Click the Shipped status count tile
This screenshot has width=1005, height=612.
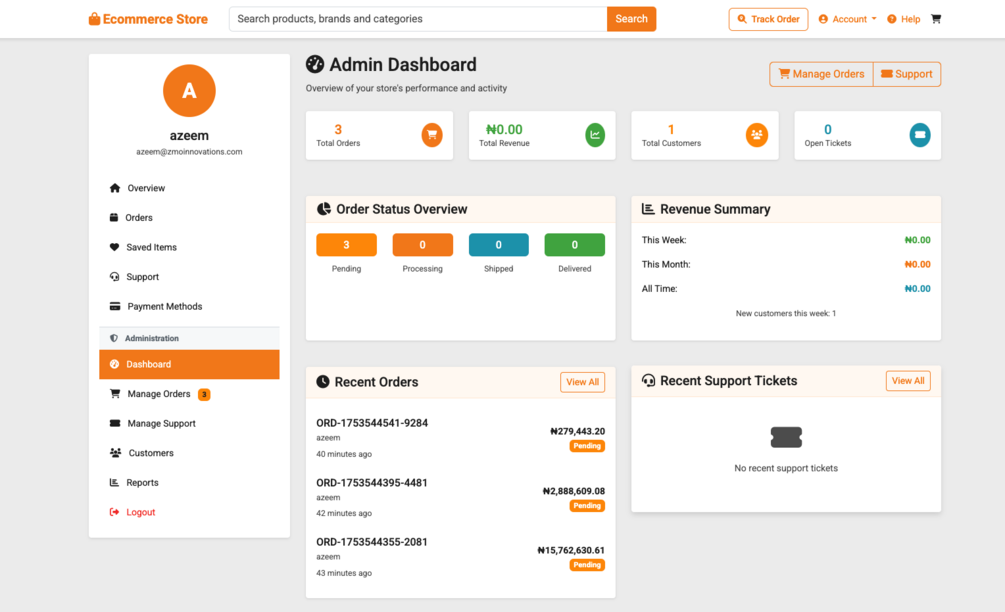coord(499,245)
